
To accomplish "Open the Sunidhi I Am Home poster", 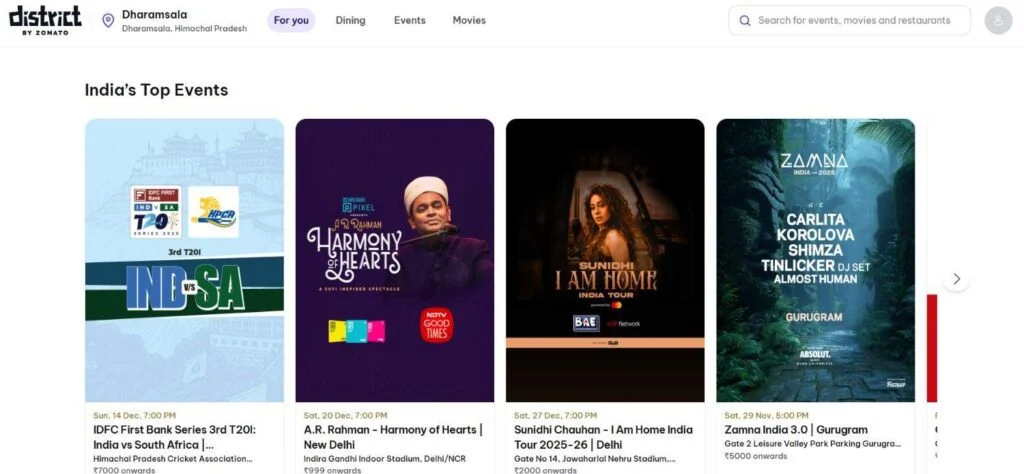I will [x=605, y=260].
